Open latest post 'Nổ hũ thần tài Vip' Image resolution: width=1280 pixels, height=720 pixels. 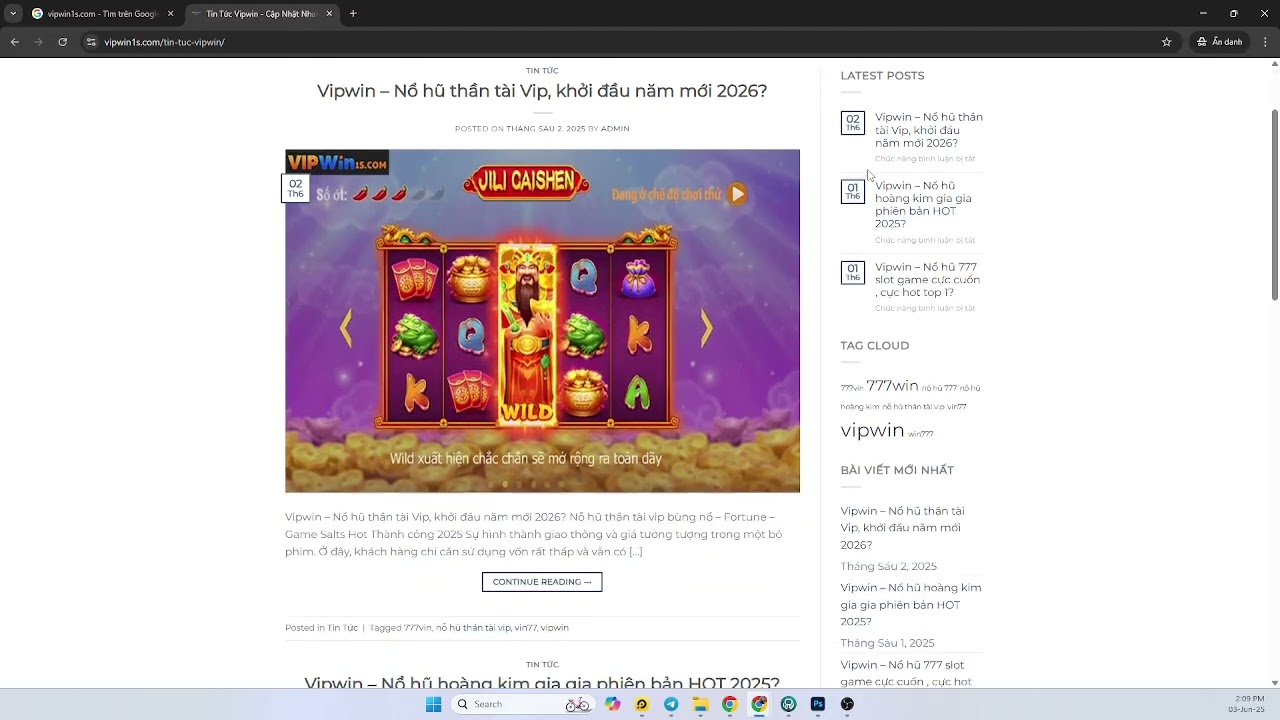(929, 130)
